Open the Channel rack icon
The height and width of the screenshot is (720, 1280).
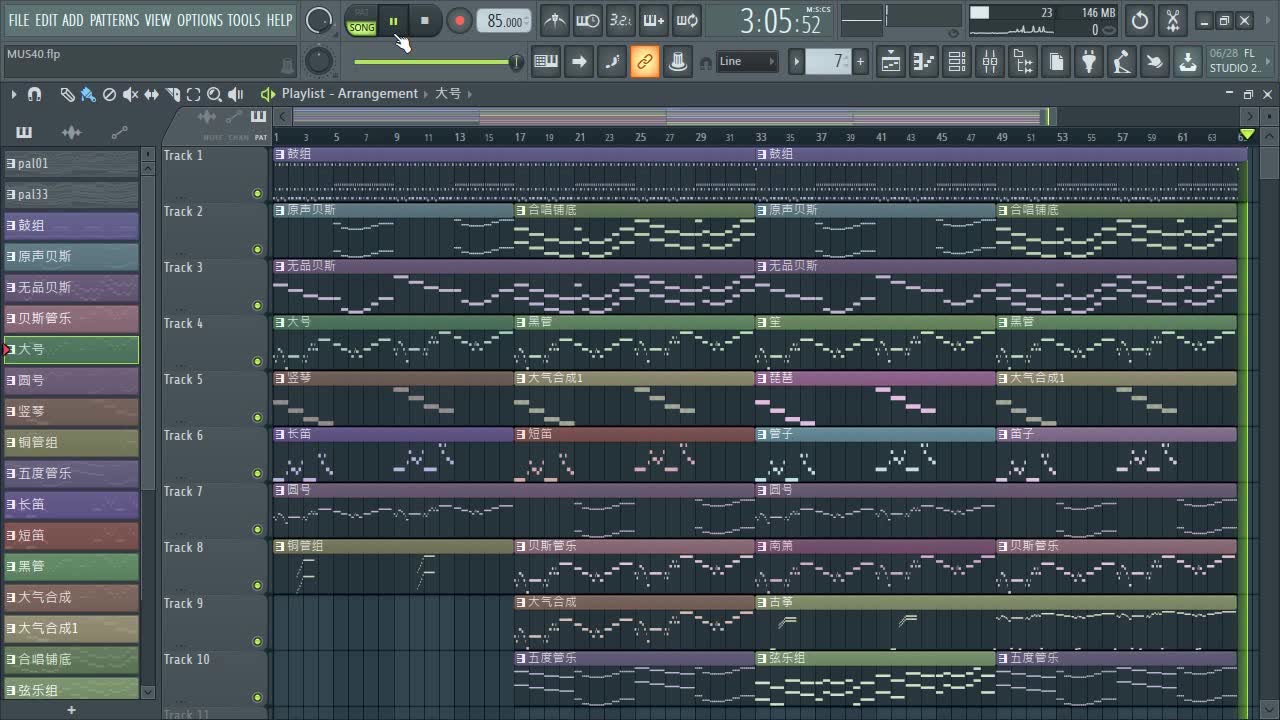(x=957, y=62)
